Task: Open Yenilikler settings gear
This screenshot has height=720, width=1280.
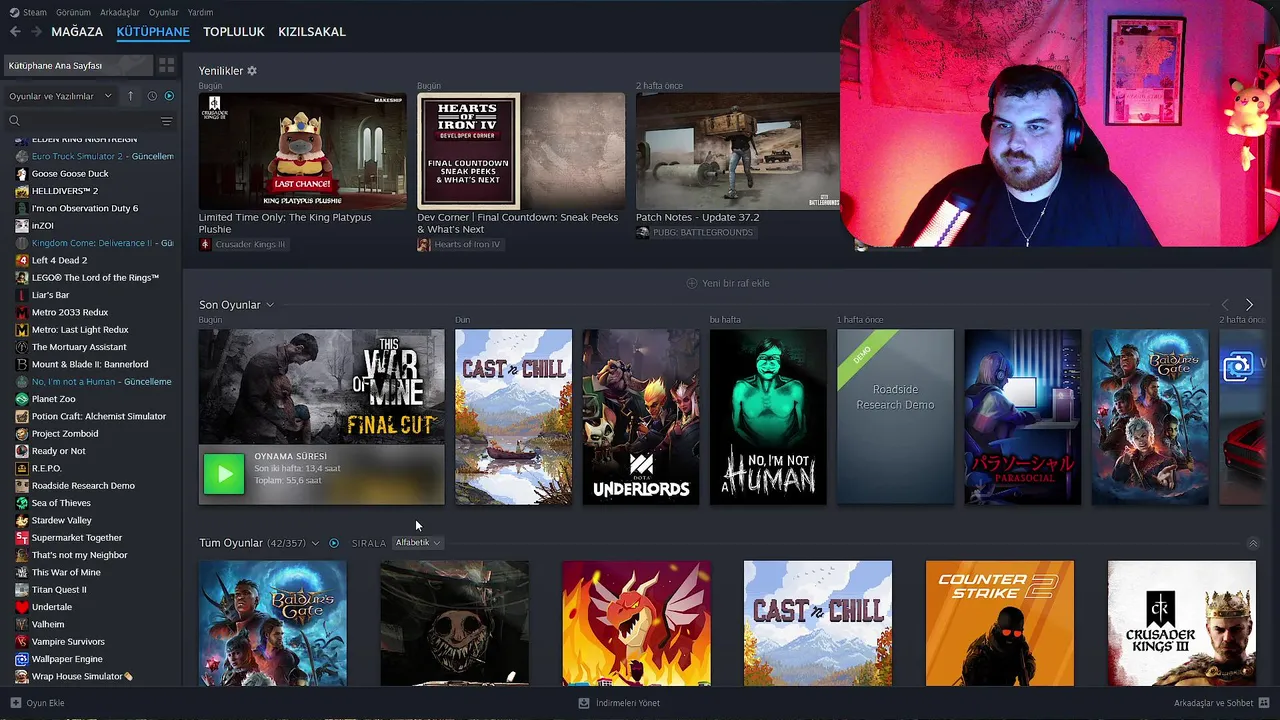Action: point(252,71)
